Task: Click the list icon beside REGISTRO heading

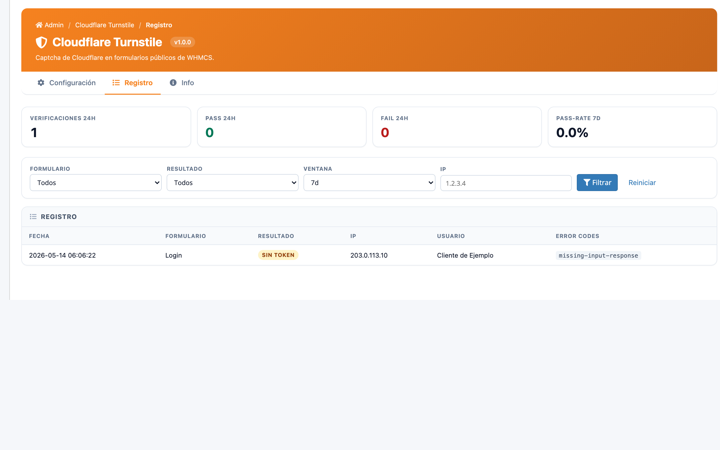Action: click(33, 217)
